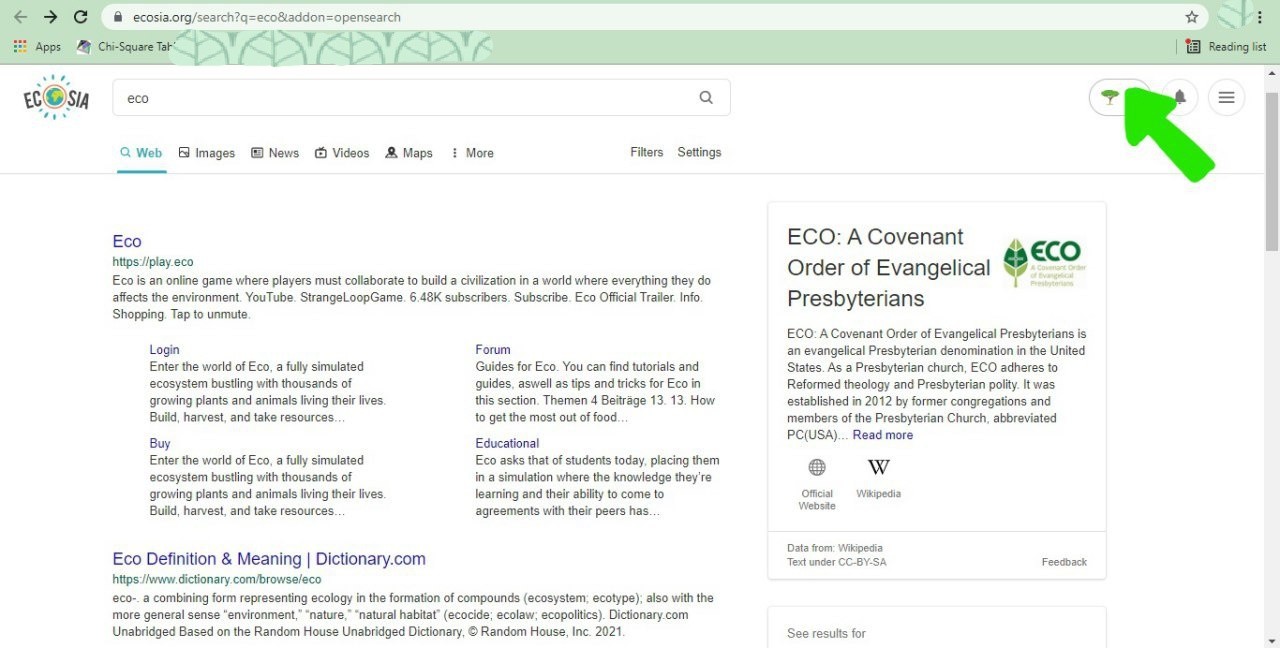This screenshot has height=648, width=1280.
Task: Click the Data from: Wikipedia text
Action: 834,548
